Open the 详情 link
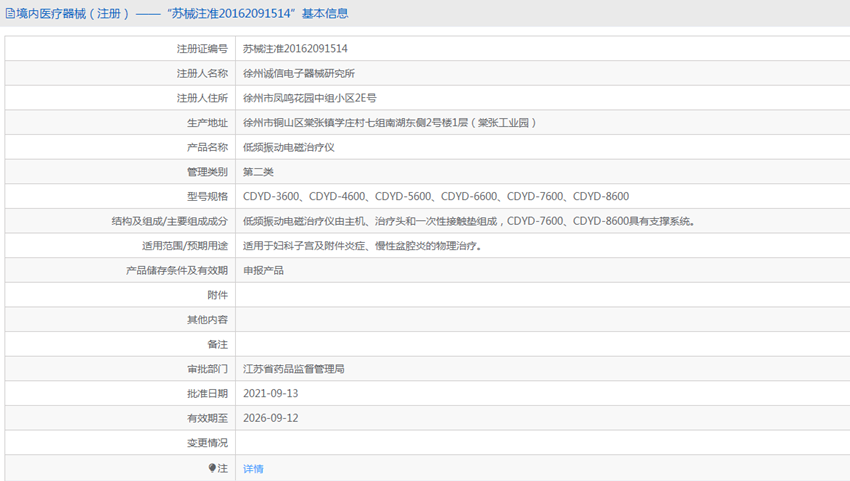The height and width of the screenshot is (481, 850). point(253,469)
